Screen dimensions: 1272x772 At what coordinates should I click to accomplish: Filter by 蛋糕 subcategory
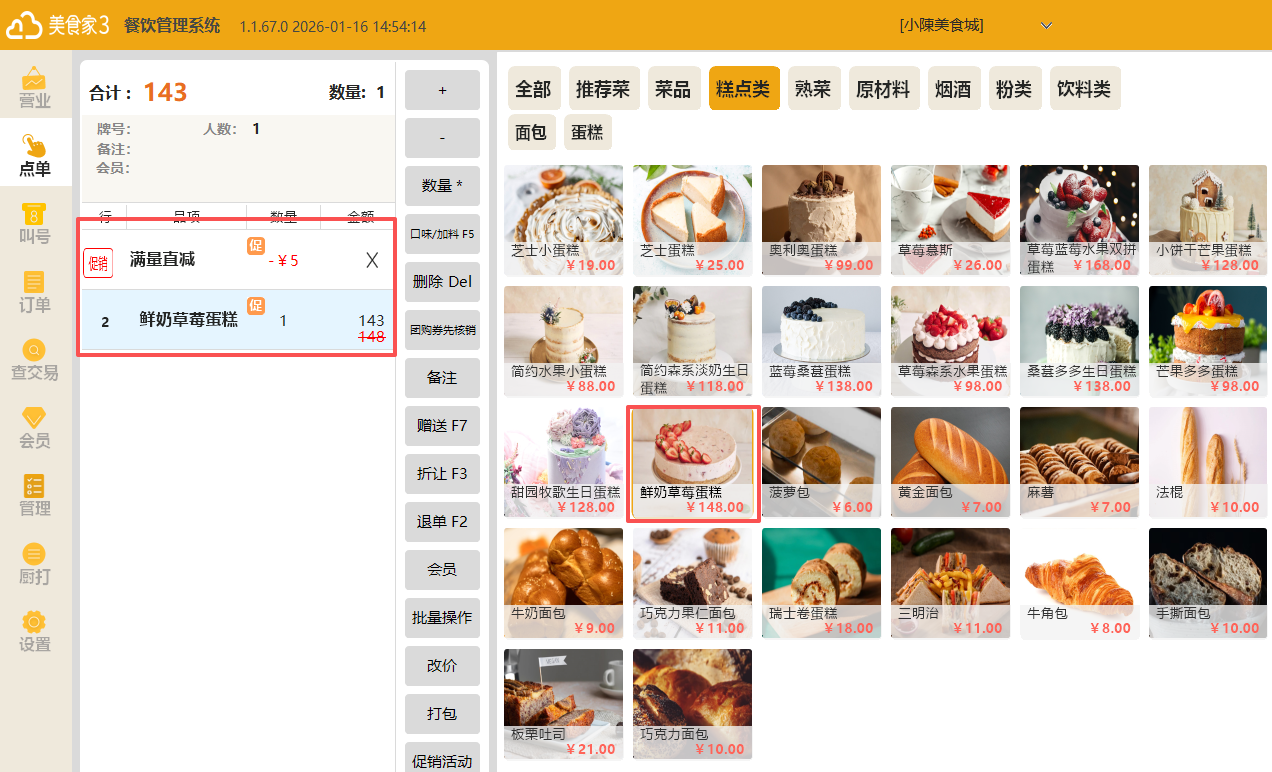coord(587,132)
